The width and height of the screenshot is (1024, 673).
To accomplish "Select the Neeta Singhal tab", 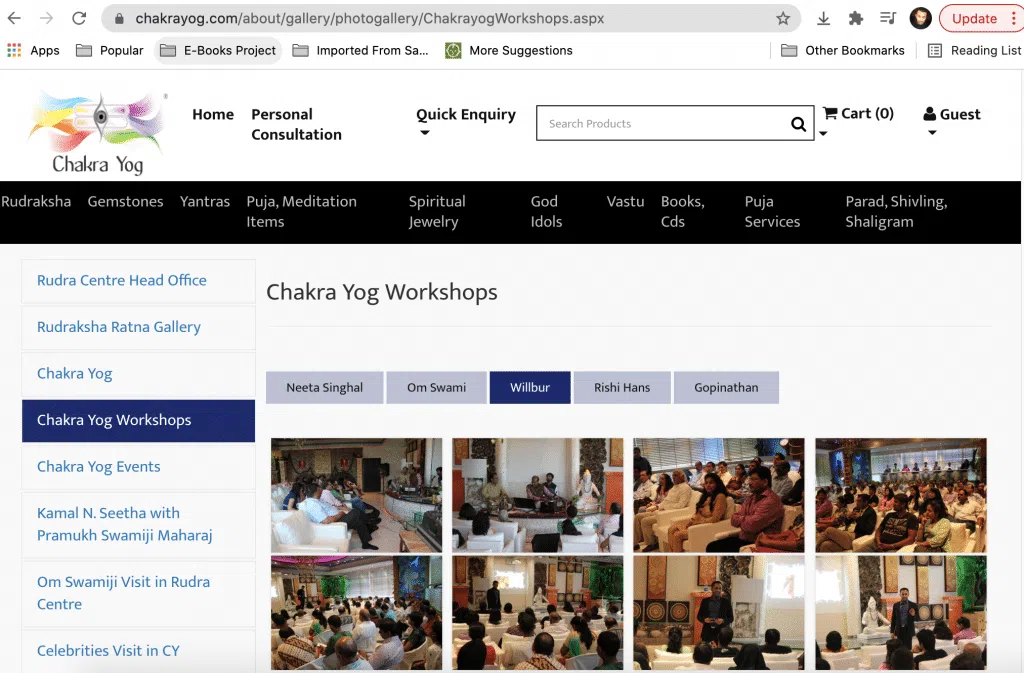I will click(324, 388).
